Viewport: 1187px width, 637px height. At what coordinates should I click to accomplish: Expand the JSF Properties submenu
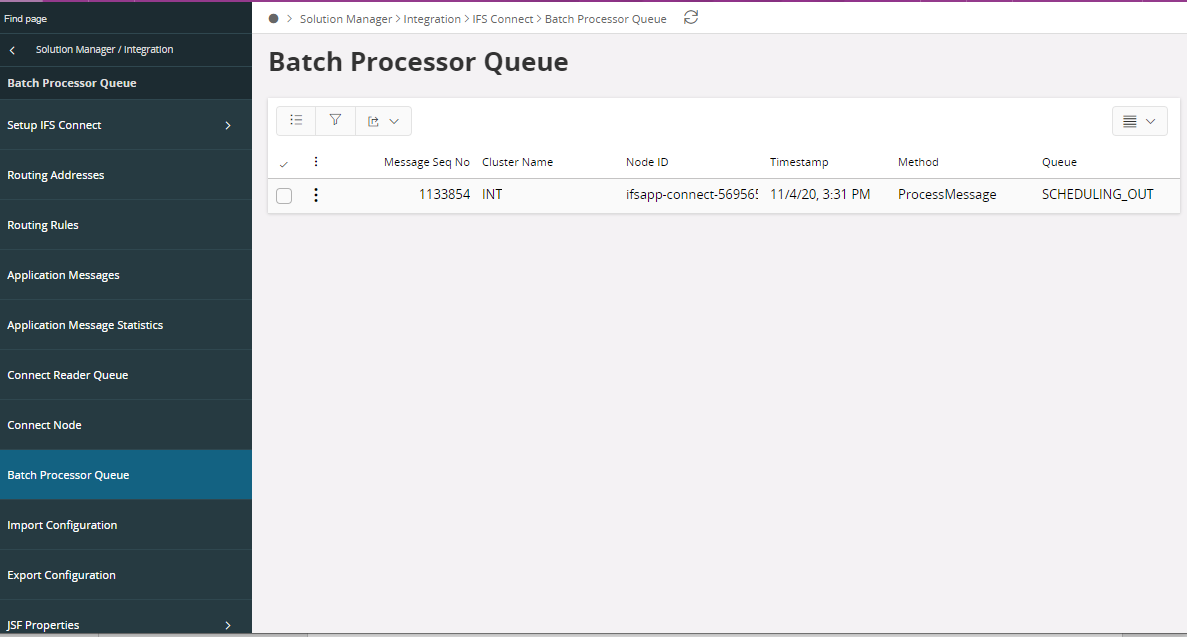pos(227,625)
